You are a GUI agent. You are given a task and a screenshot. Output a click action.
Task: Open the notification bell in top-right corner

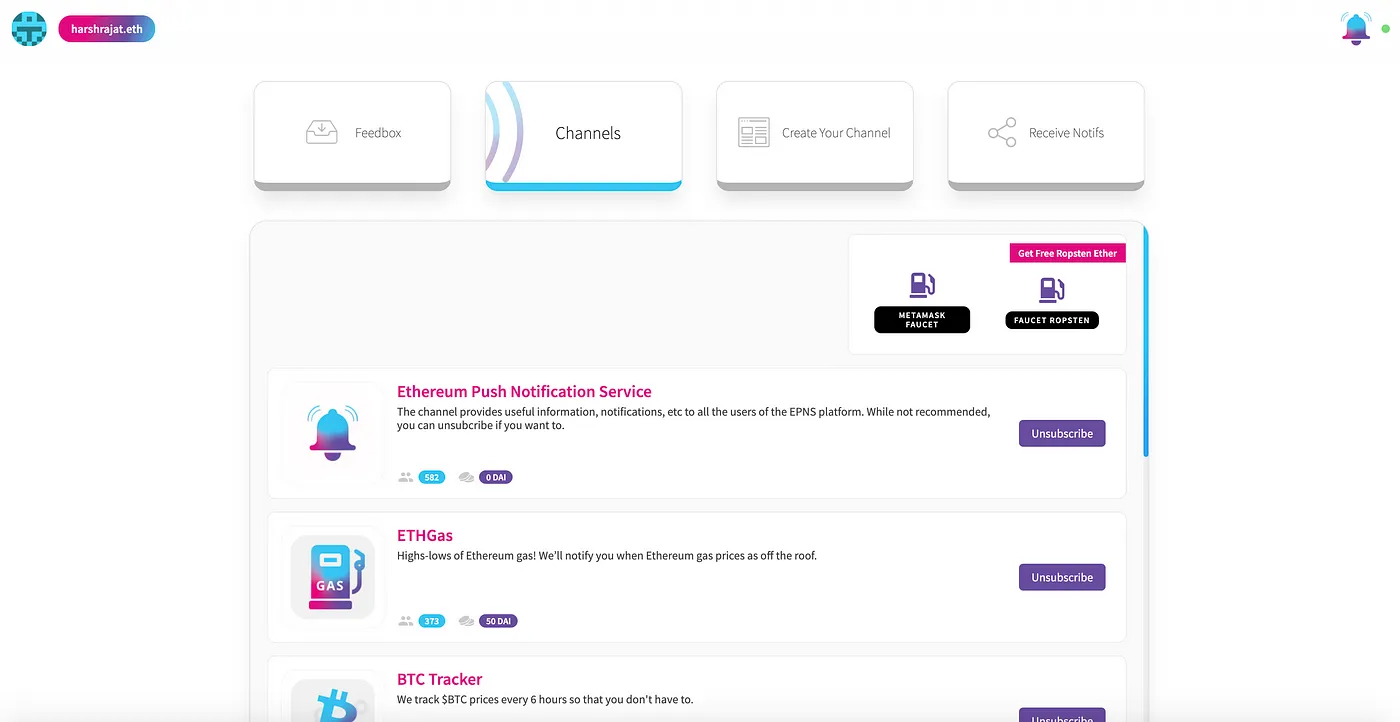[1355, 27]
